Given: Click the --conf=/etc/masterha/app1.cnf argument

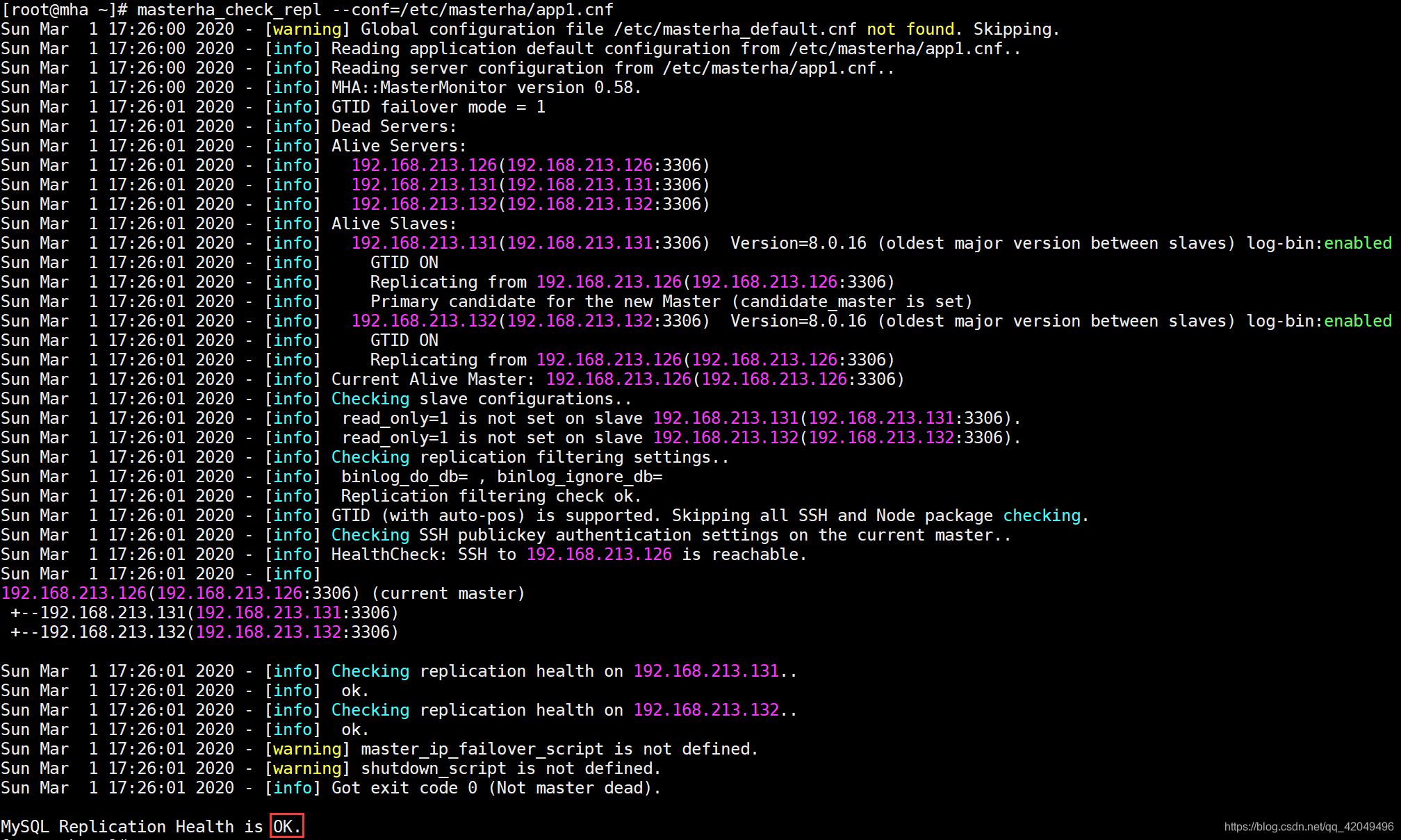Looking at the screenshot, I should tap(473, 10).
